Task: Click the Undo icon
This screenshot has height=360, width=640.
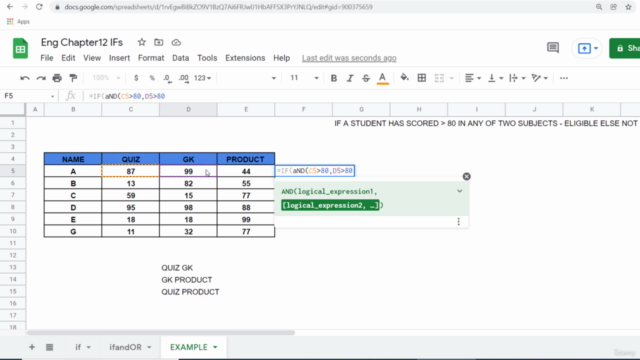Action: point(24,78)
